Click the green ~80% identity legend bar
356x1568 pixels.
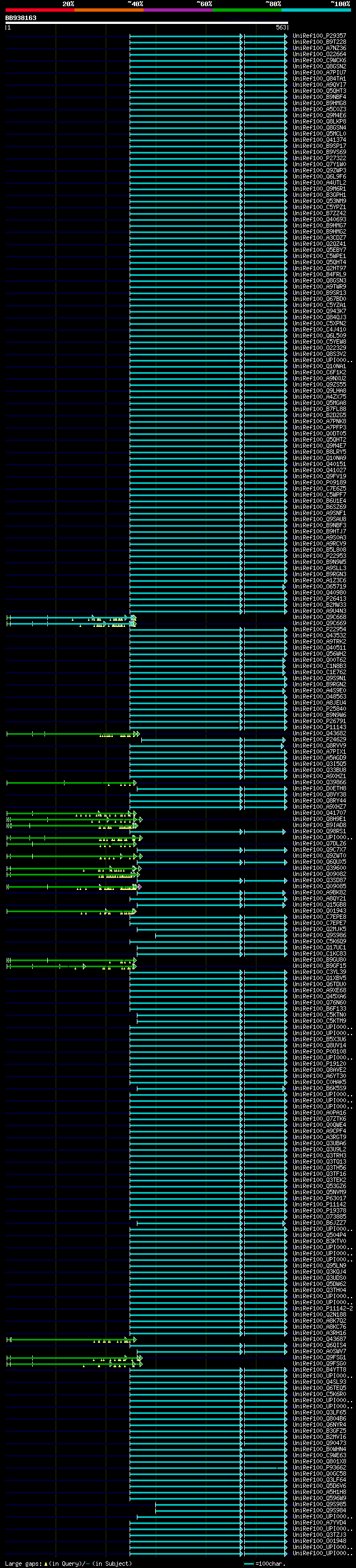pyautogui.click(x=247, y=10)
